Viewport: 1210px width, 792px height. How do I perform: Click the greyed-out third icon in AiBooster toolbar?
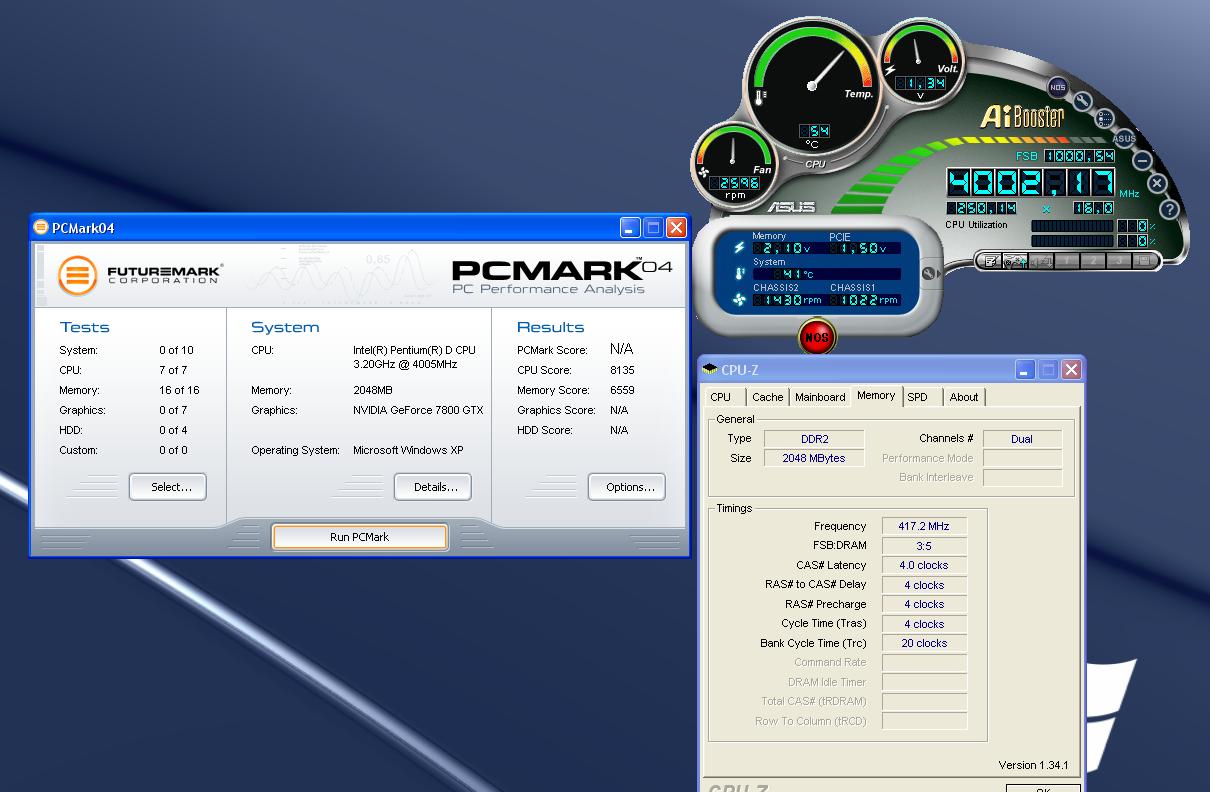point(1041,260)
